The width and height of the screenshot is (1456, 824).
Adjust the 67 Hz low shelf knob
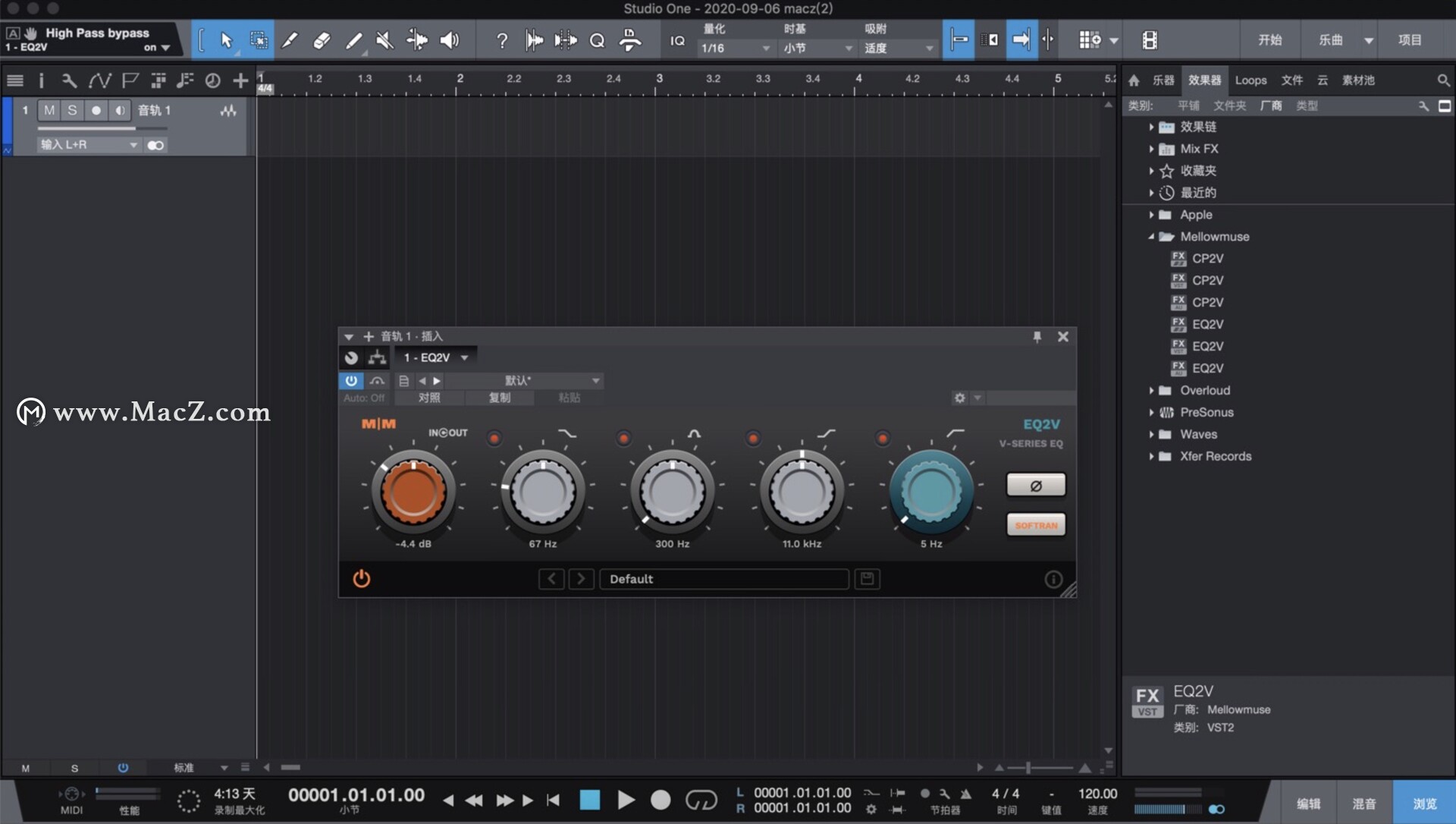543,492
